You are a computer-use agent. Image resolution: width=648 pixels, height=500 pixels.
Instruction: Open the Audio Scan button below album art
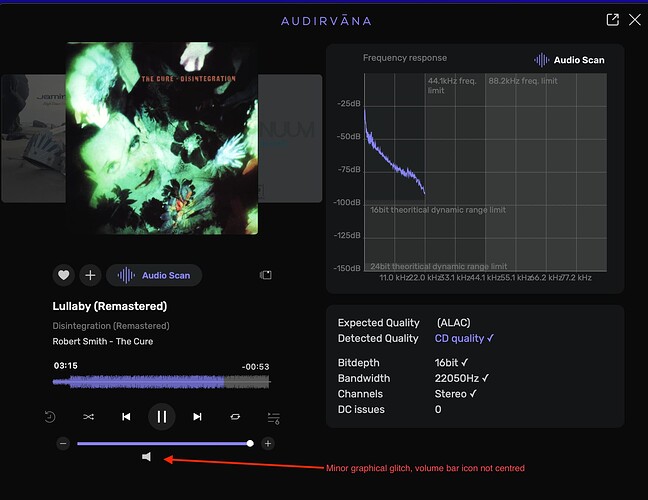point(154,275)
